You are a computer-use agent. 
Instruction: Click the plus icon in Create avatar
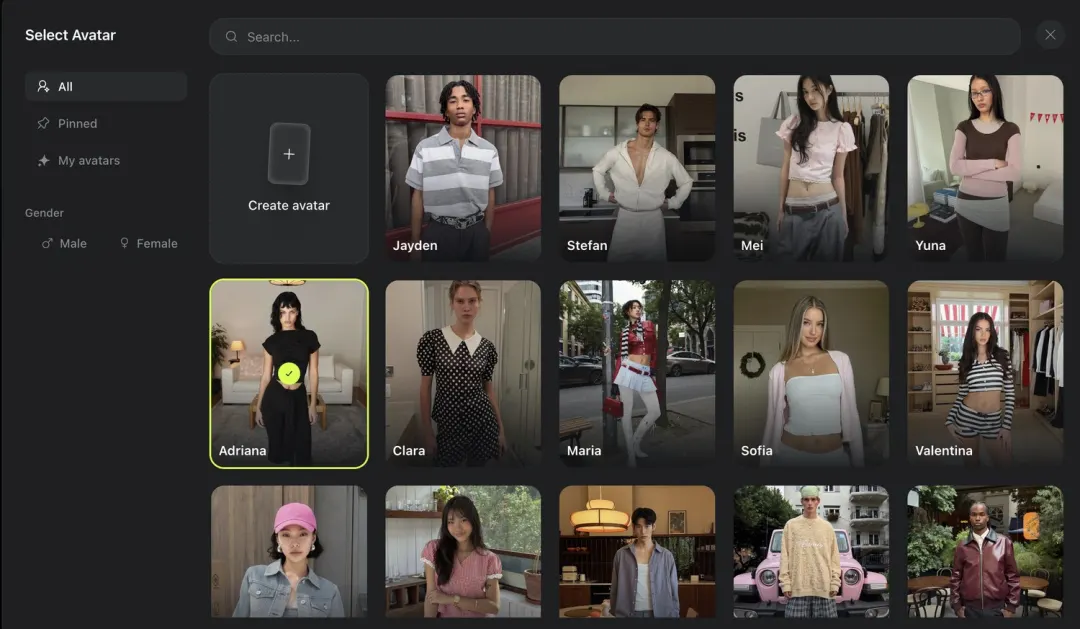(x=289, y=154)
